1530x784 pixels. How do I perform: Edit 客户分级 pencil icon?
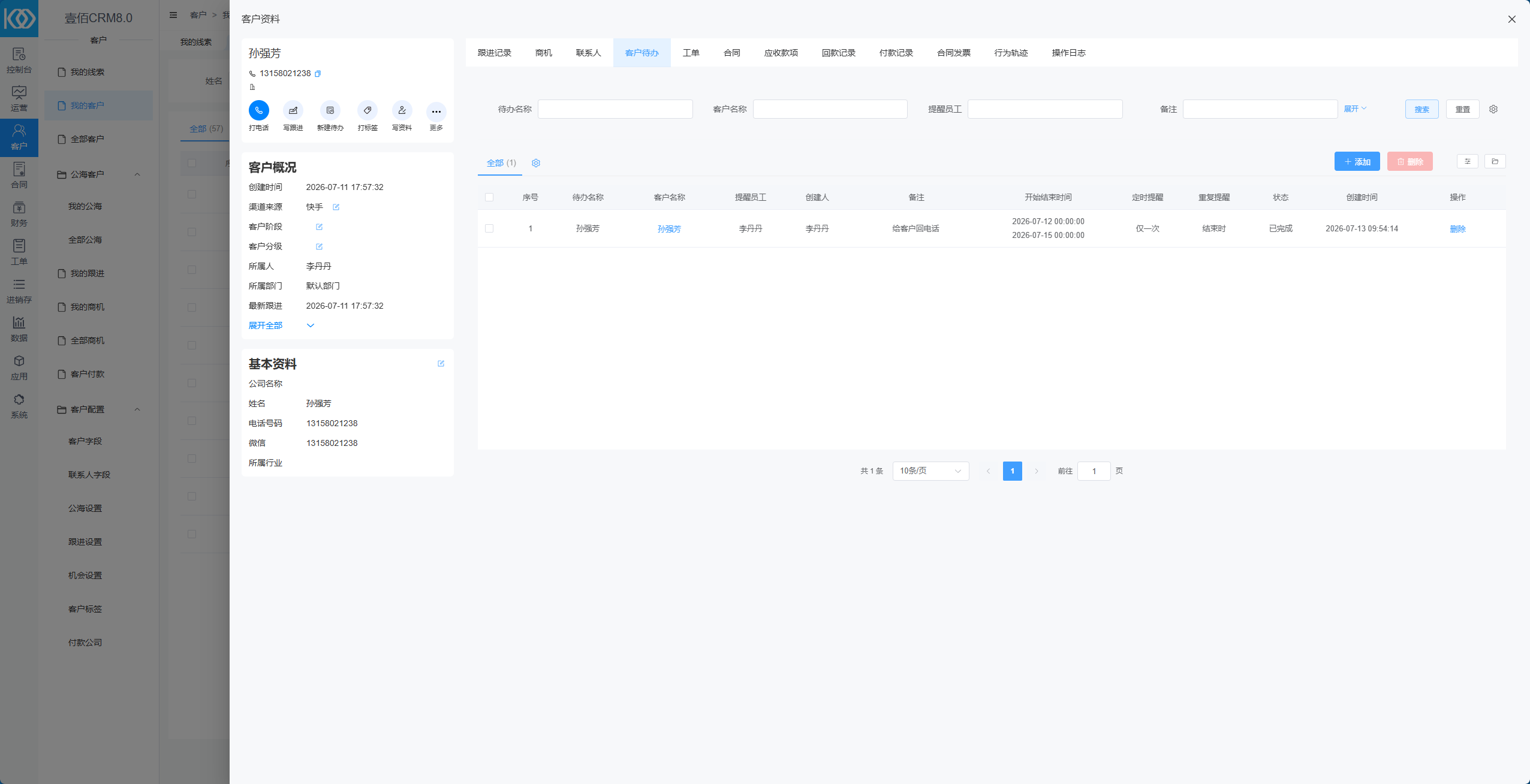click(320, 246)
